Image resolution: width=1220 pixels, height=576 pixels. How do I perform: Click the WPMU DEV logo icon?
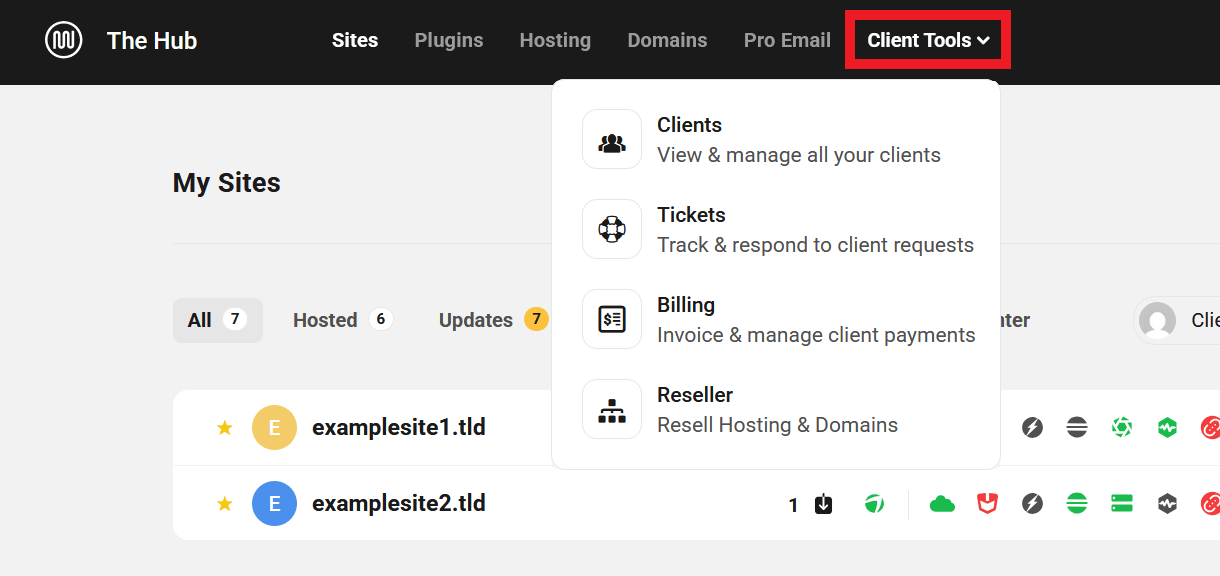click(x=64, y=40)
